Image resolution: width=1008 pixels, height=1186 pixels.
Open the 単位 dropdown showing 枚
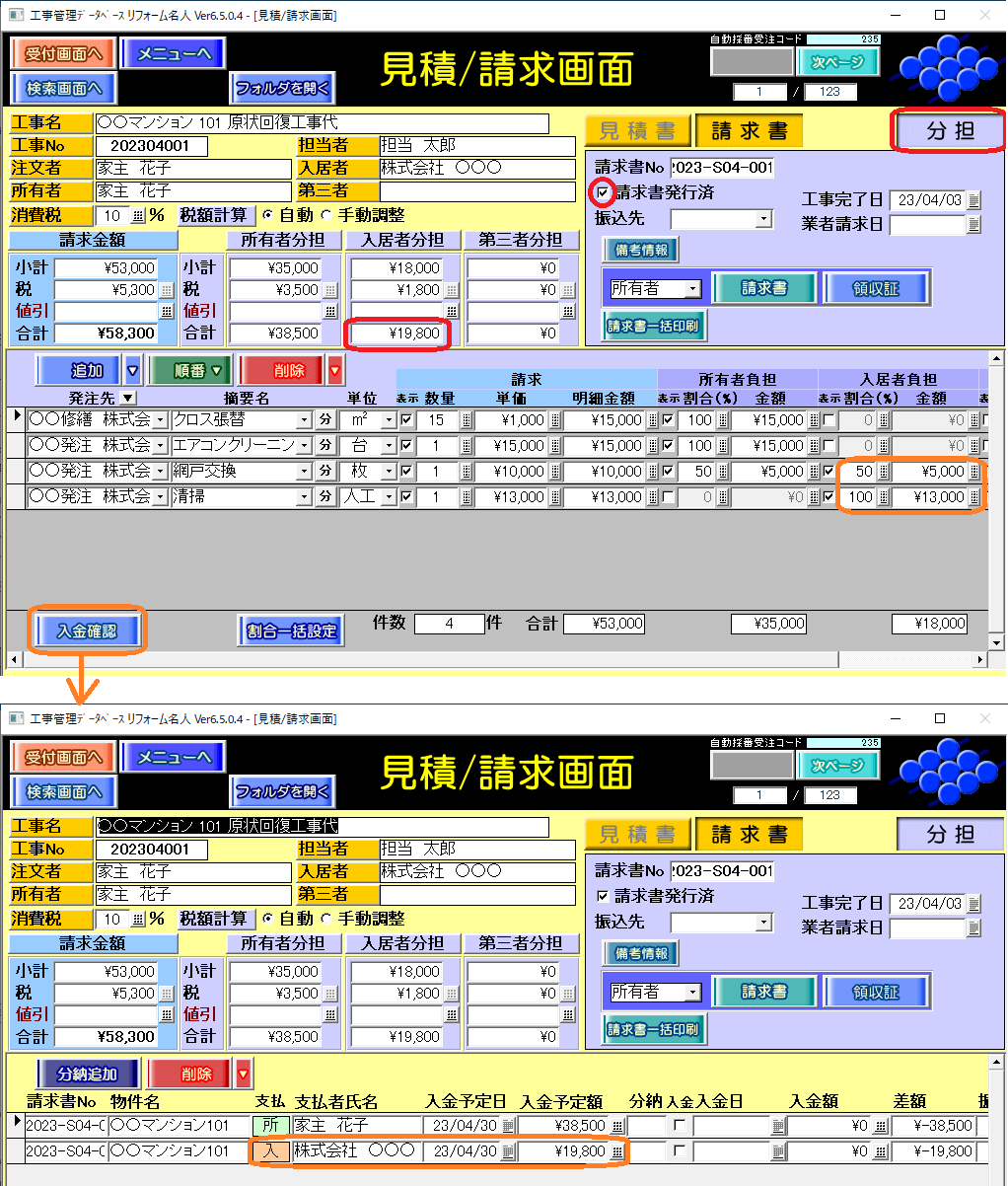click(389, 472)
